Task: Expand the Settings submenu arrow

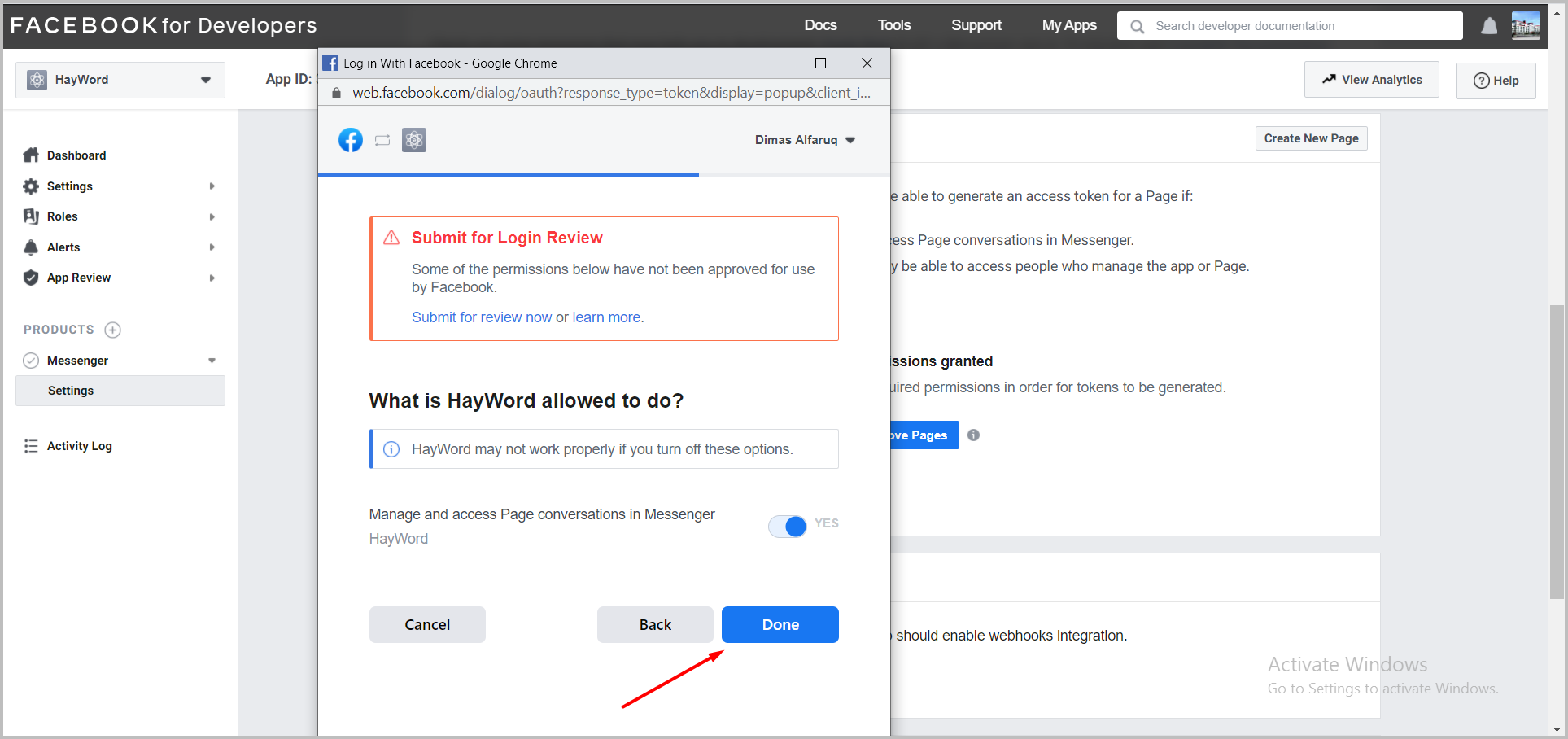Action: [212, 186]
